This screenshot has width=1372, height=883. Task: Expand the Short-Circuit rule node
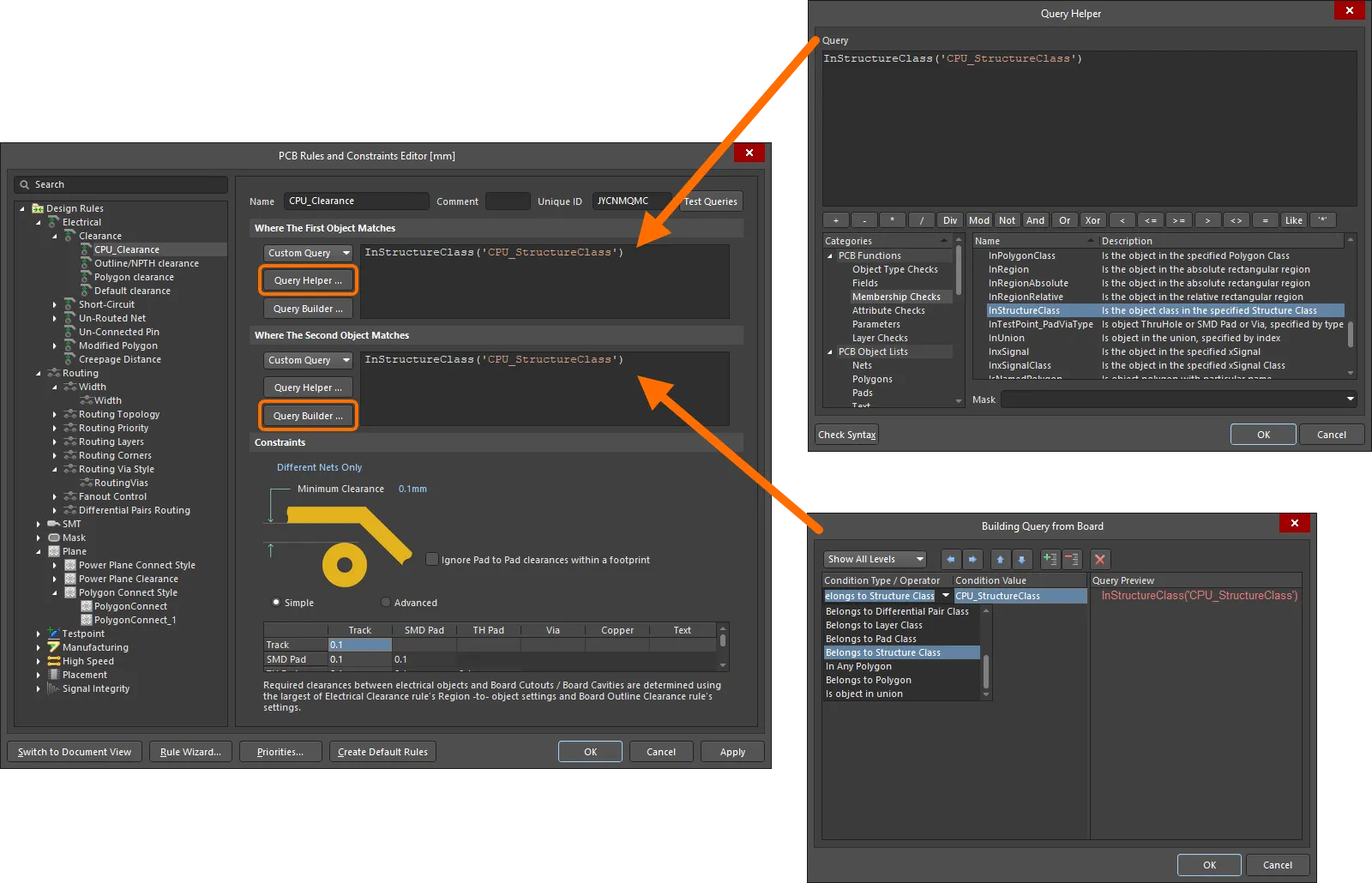[x=54, y=304]
